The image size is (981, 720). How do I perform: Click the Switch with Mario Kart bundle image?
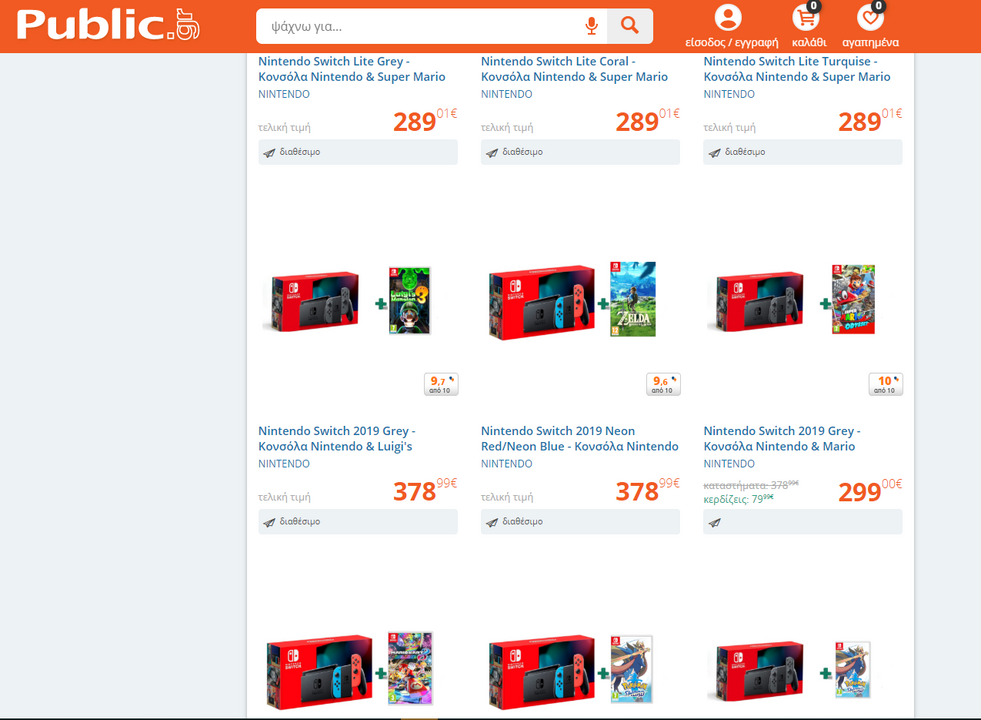pos(350,669)
